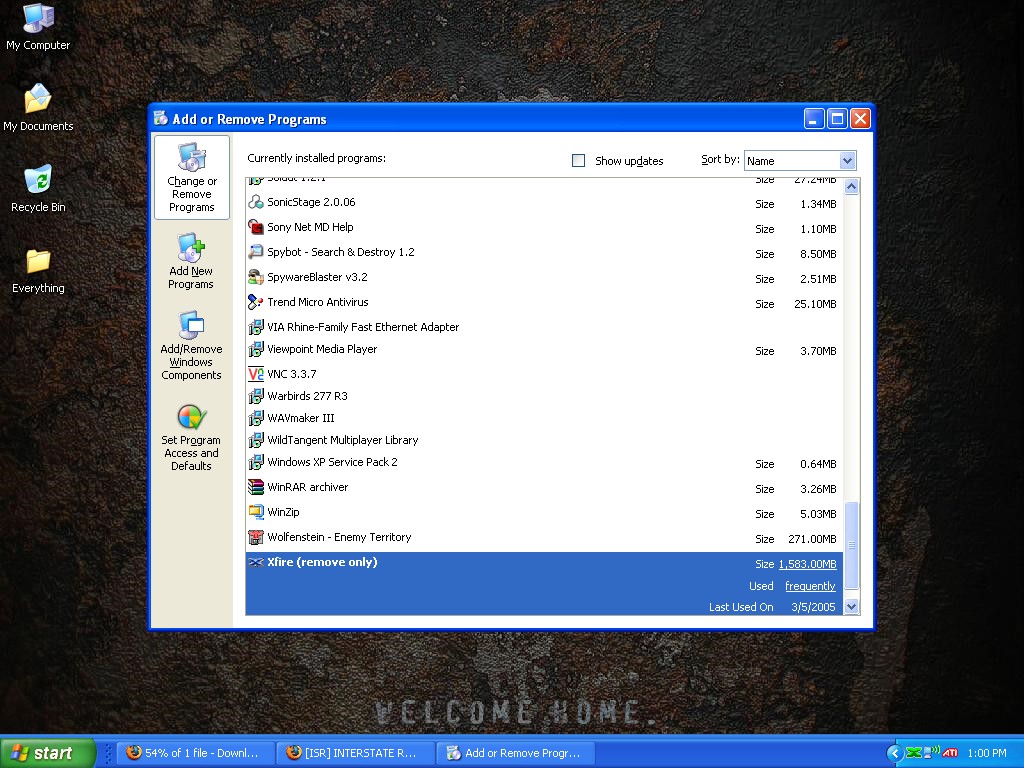The height and width of the screenshot is (768, 1024).
Task: Switch to [ISR] INTERSTATE taskbar button
Action: pos(355,753)
